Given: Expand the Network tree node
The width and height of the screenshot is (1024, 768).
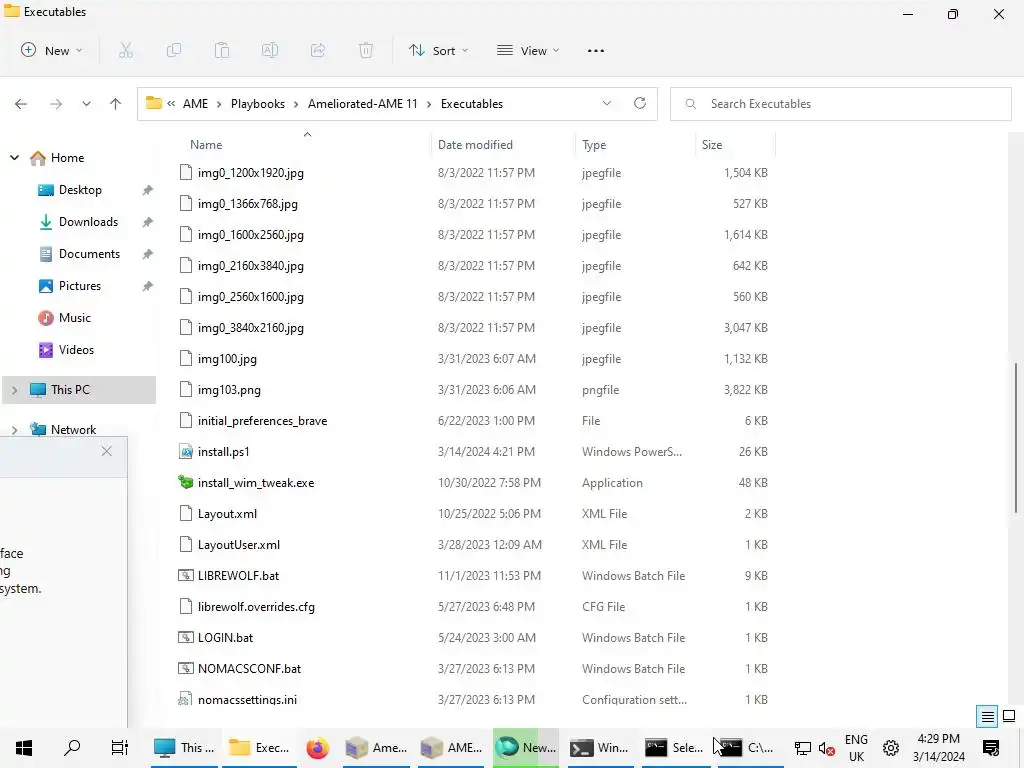Looking at the screenshot, I should (14, 430).
